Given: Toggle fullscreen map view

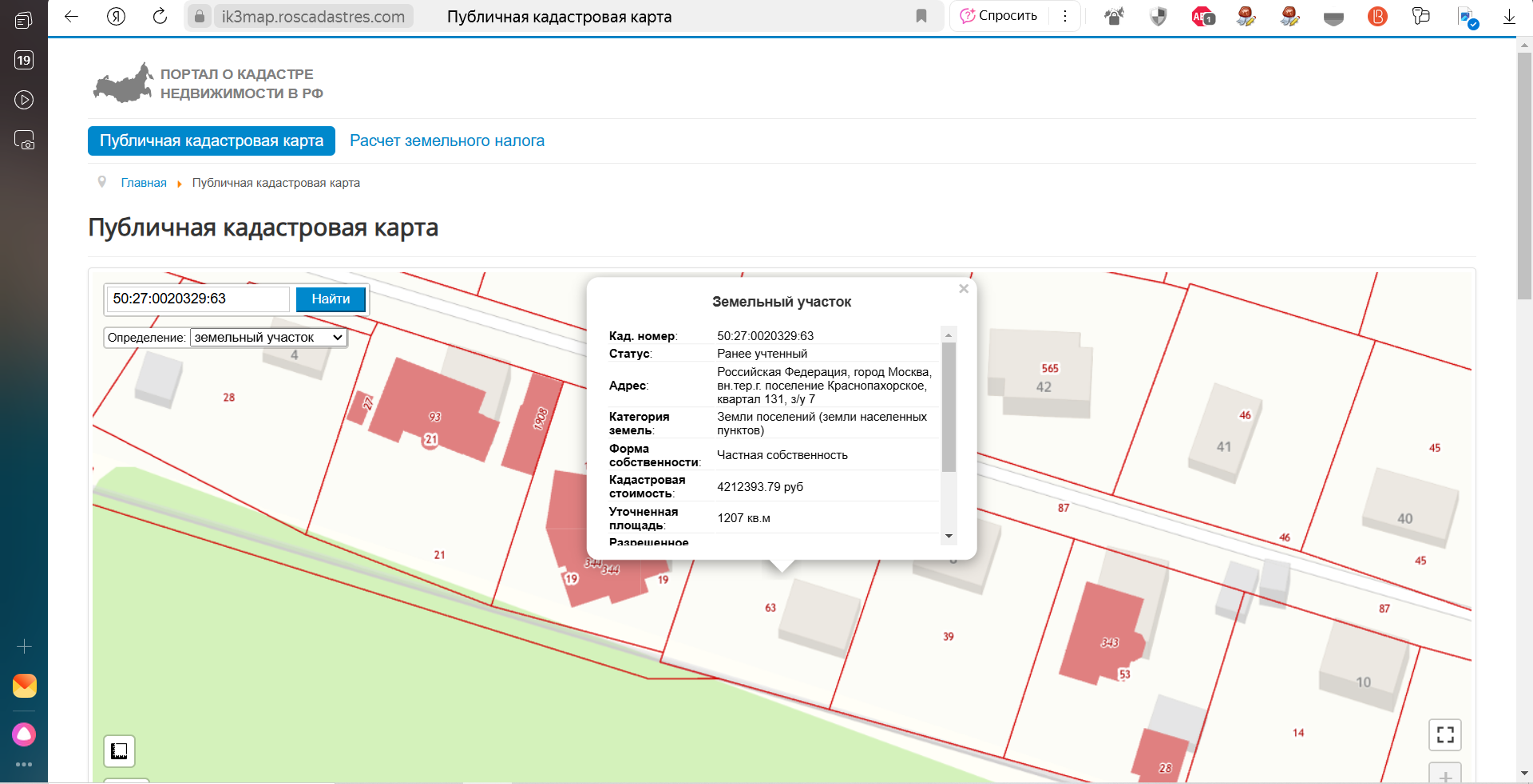Looking at the screenshot, I should [x=1444, y=735].
